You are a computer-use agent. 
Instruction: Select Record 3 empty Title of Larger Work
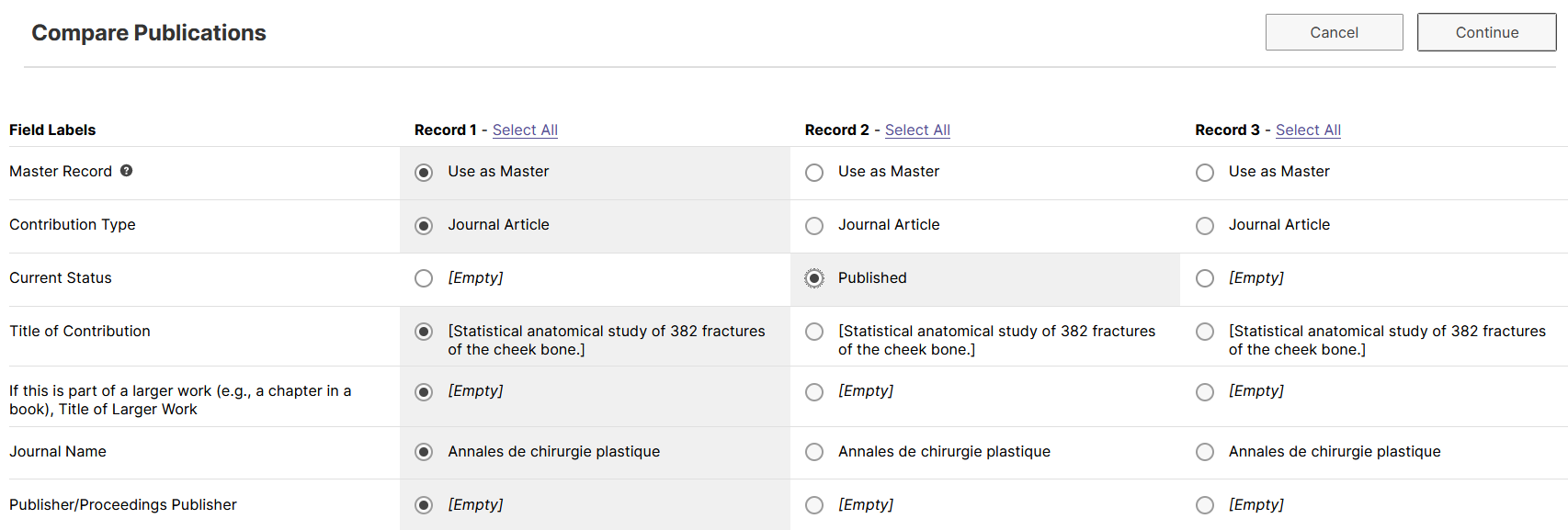click(x=1205, y=392)
